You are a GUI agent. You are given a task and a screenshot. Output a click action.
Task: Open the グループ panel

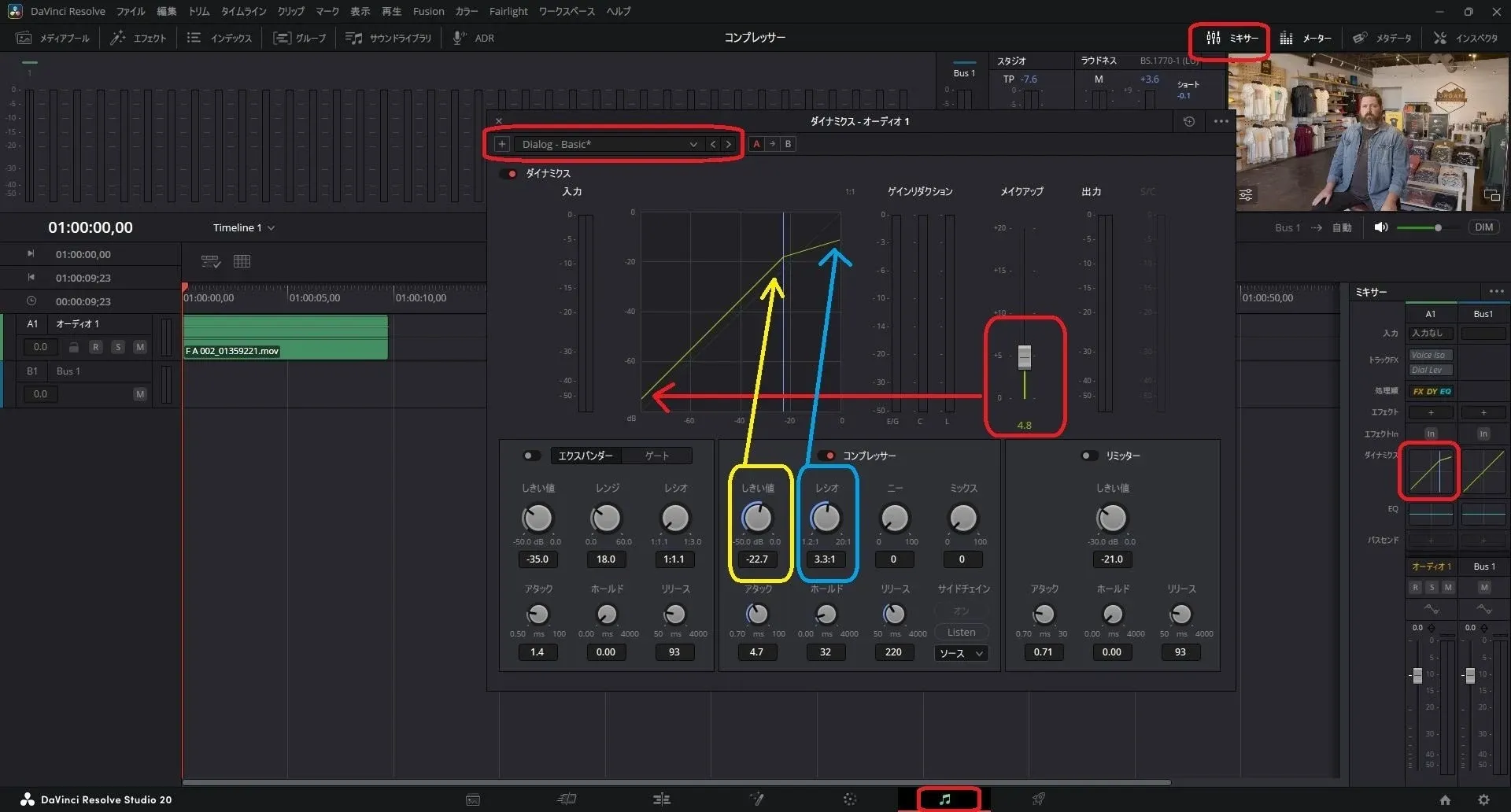299,38
